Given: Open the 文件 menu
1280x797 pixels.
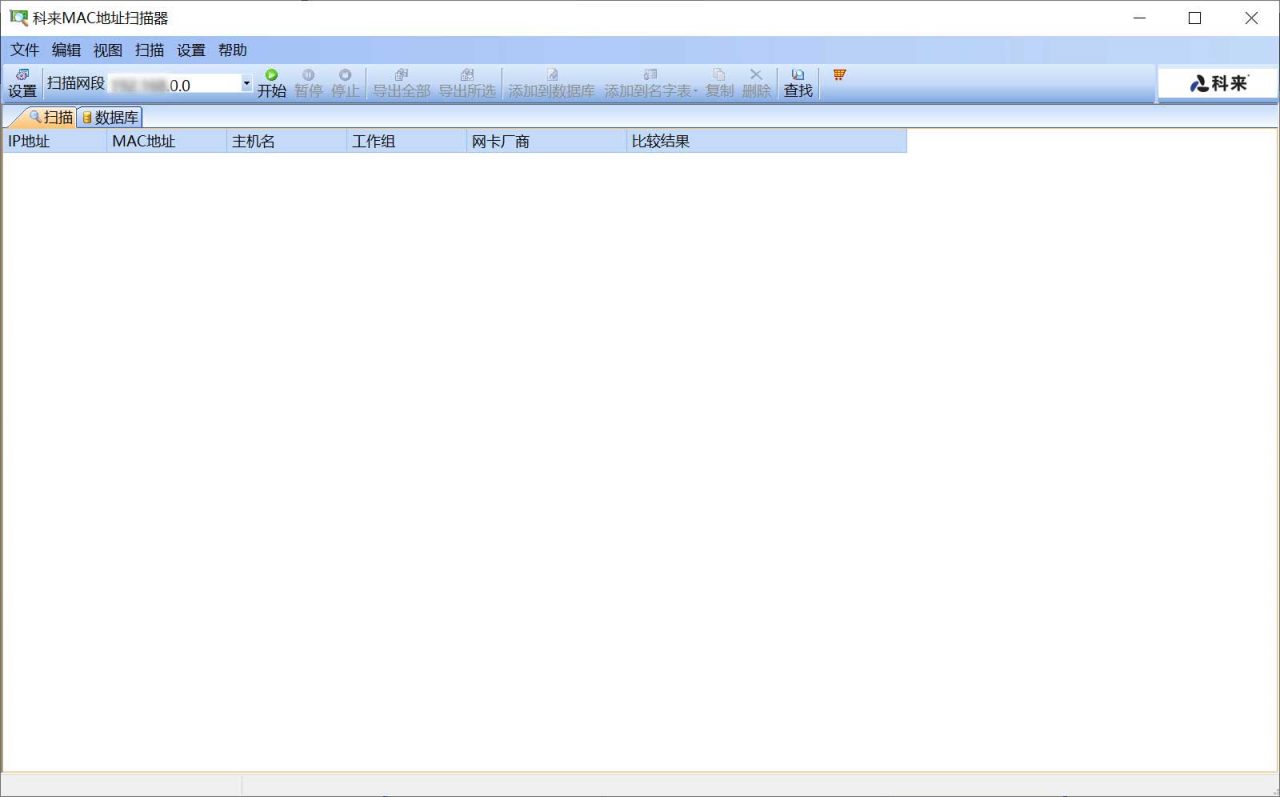Looking at the screenshot, I should pyautogui.click(x=24, y=49).
